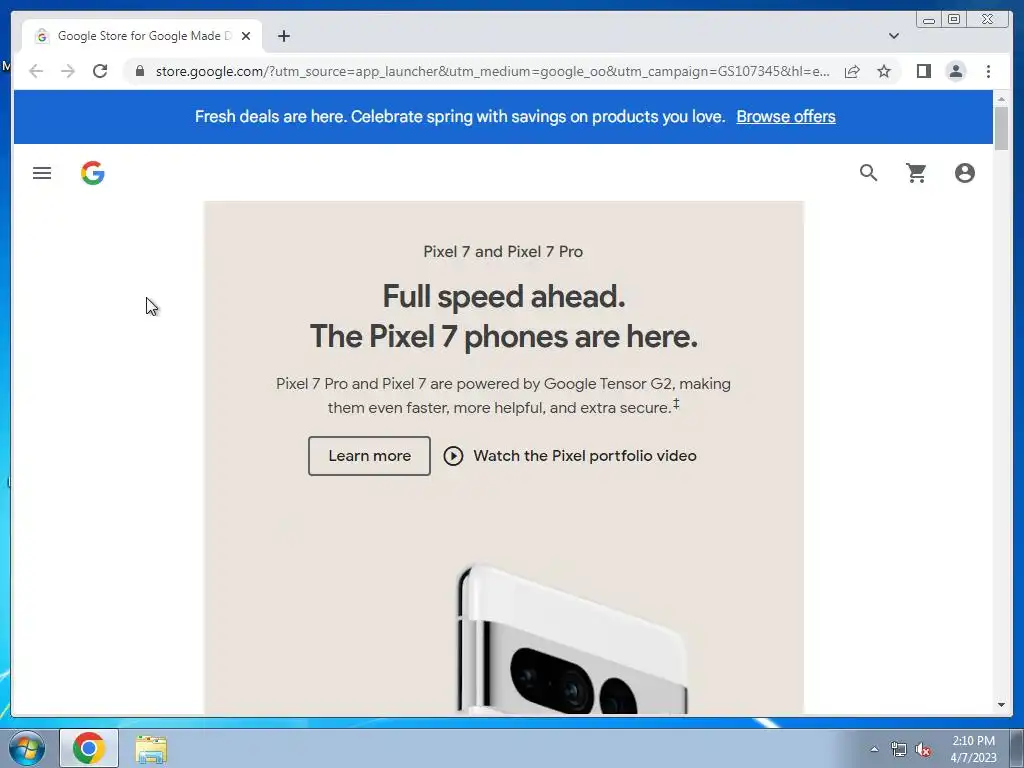1024x768 pixels.
Task: Show hidden system tray icons
Action: [874, 749]
